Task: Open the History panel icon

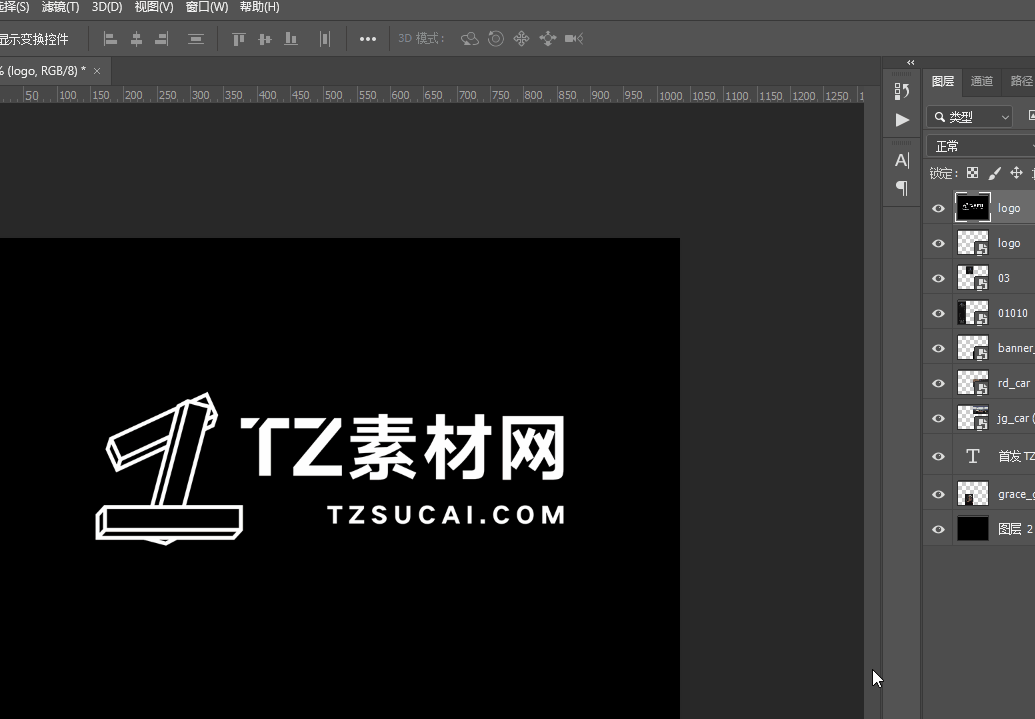Action: click(902, 91)
